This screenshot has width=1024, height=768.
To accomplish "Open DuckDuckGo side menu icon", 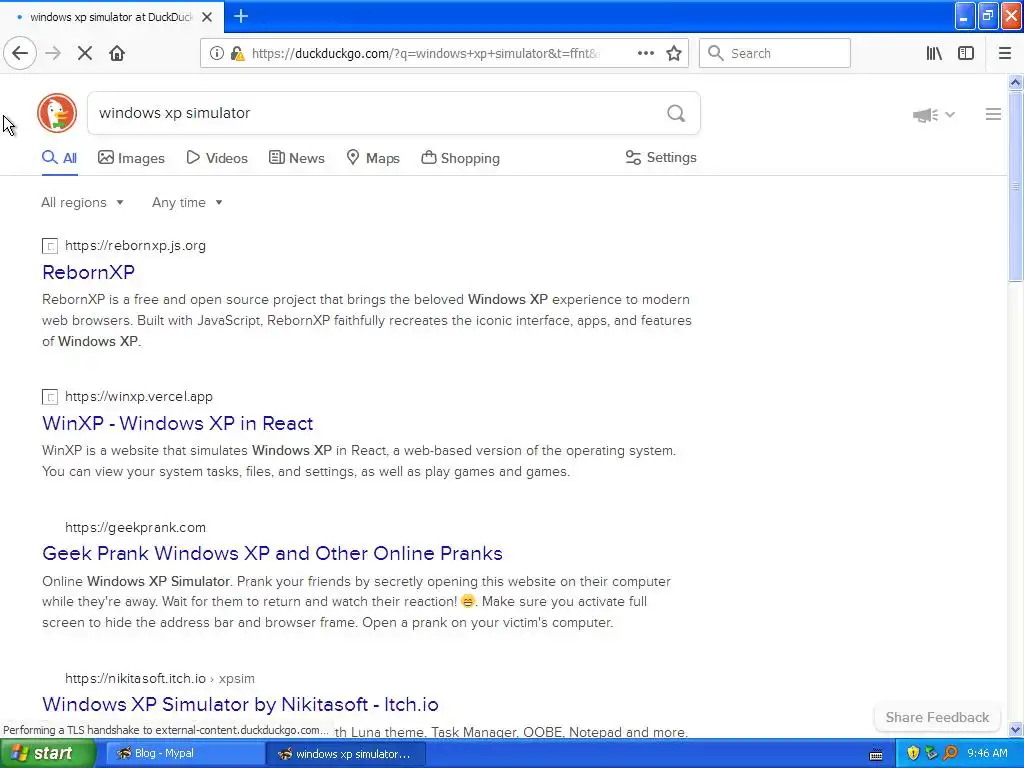I will (993, 114).
